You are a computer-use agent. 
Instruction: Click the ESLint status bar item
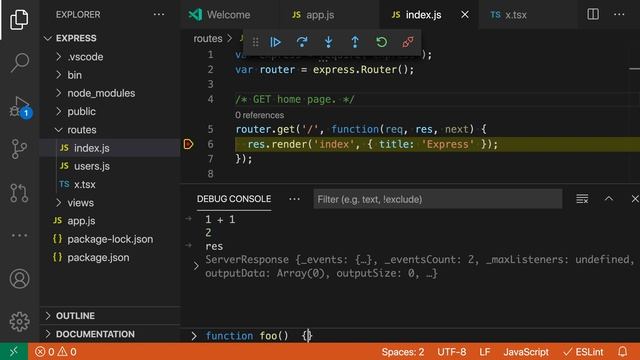[583, 351]
